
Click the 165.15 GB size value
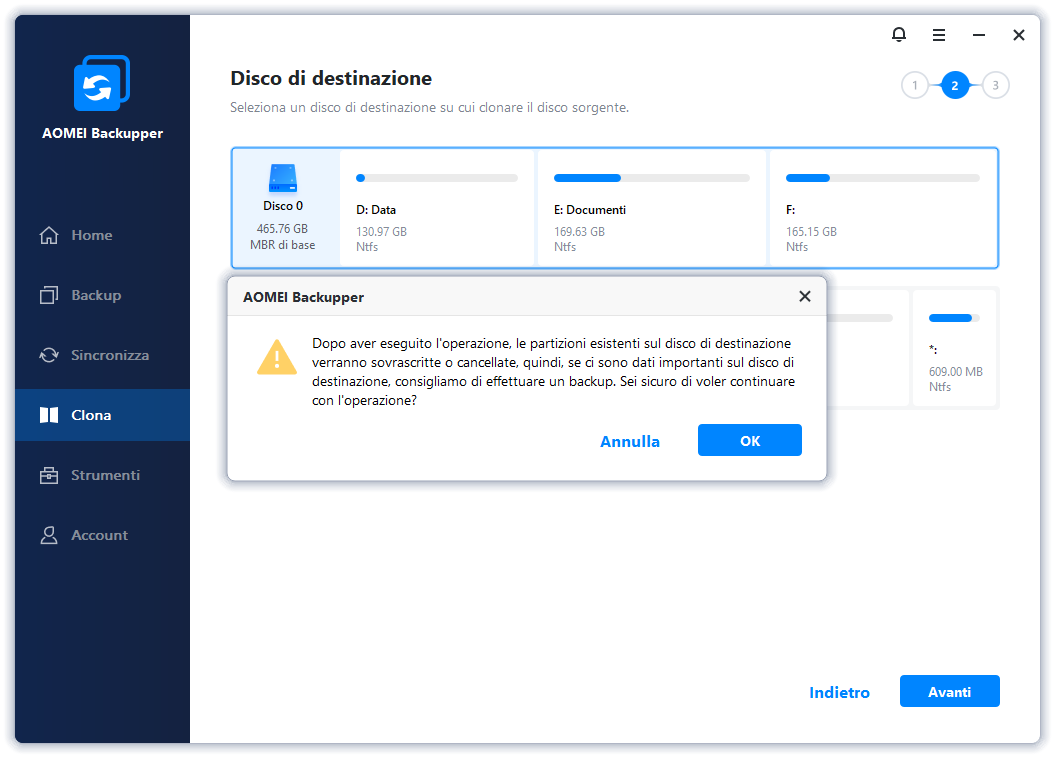(x=811, y=231)
